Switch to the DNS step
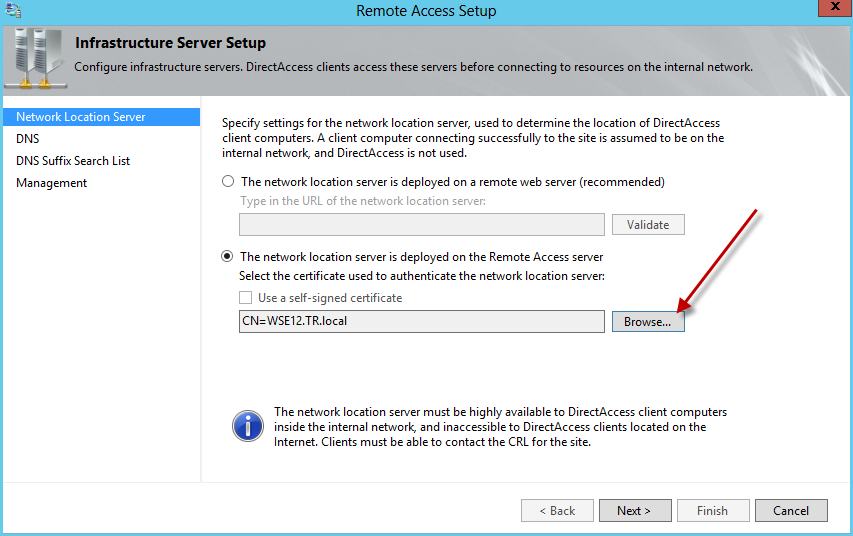The height and width of the screenshot is (536, 853). tap(28, 139)
